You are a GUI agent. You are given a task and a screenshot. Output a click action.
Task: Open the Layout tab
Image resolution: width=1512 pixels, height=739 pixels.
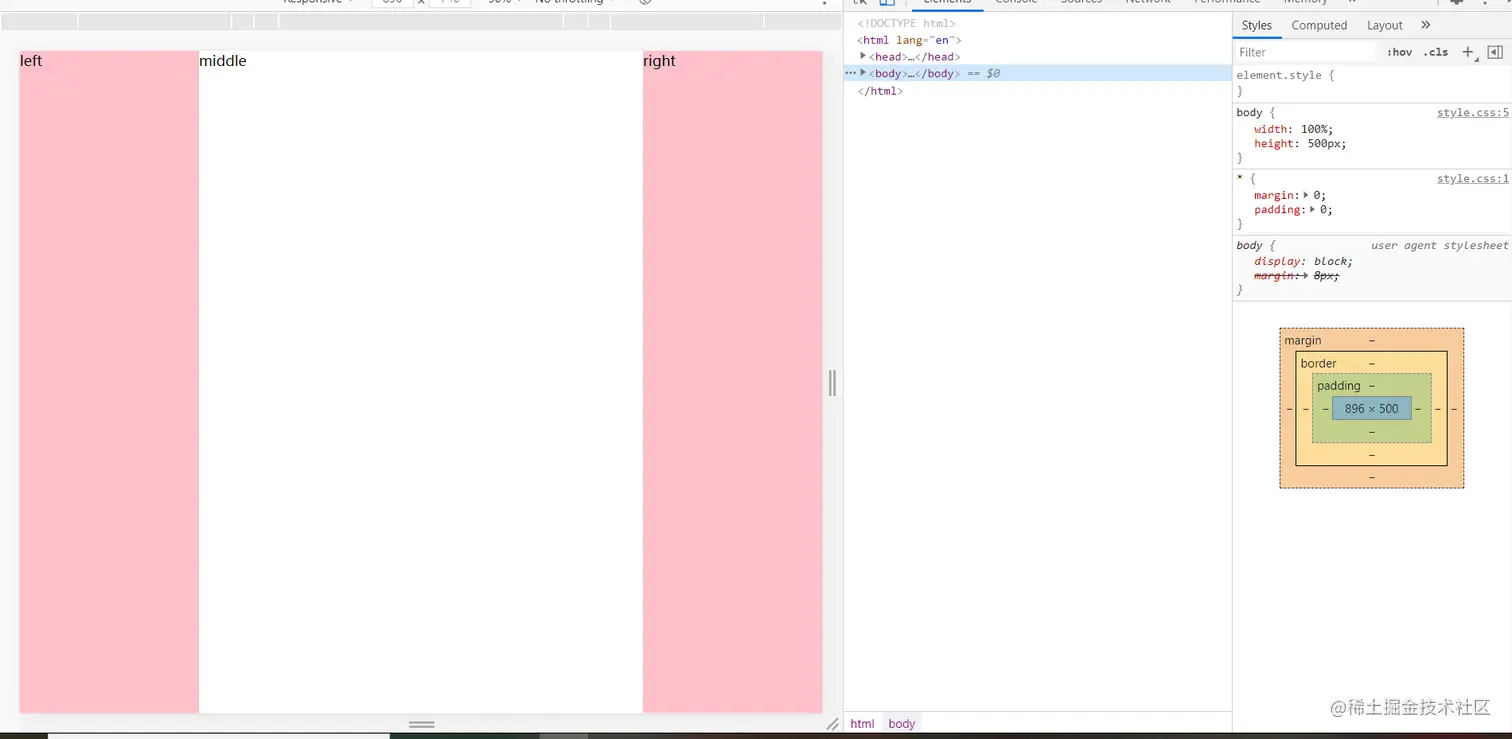[x=1385, y=25]
